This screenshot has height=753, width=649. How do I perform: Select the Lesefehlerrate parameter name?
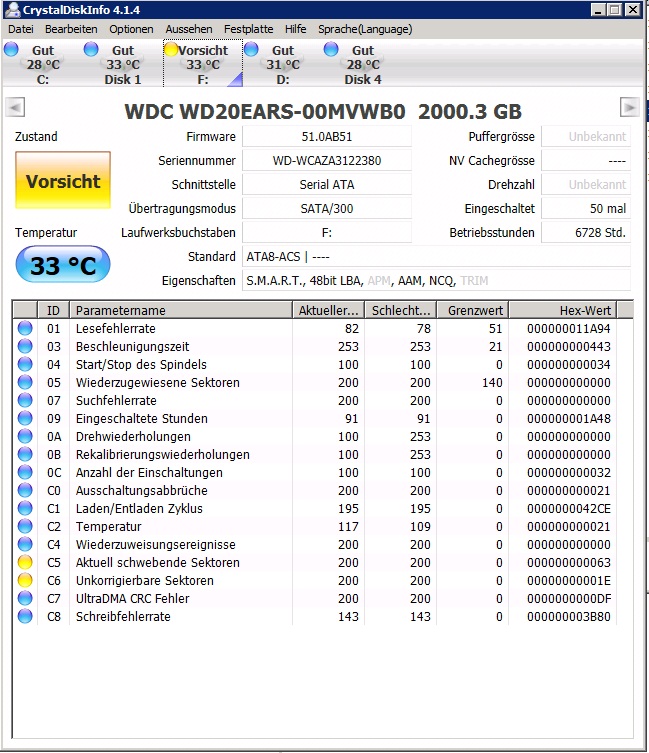pos(116,328)
